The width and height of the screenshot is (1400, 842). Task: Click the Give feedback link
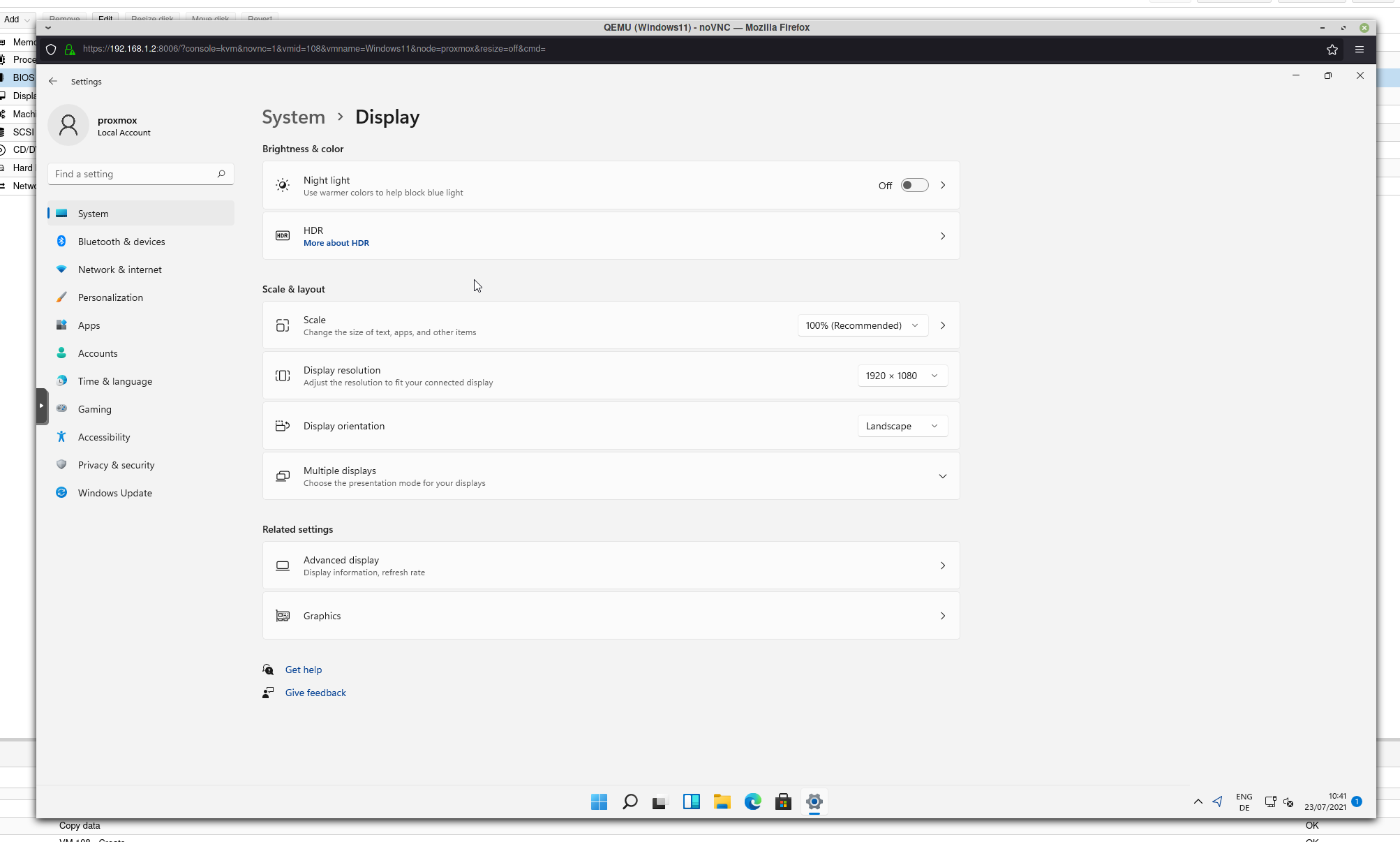315,693
